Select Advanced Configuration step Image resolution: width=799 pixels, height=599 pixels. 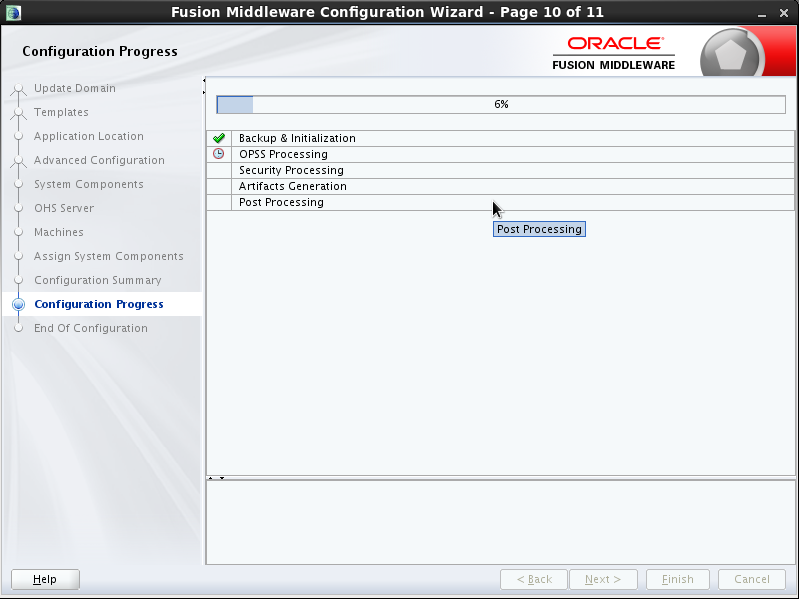coord(99,160)
